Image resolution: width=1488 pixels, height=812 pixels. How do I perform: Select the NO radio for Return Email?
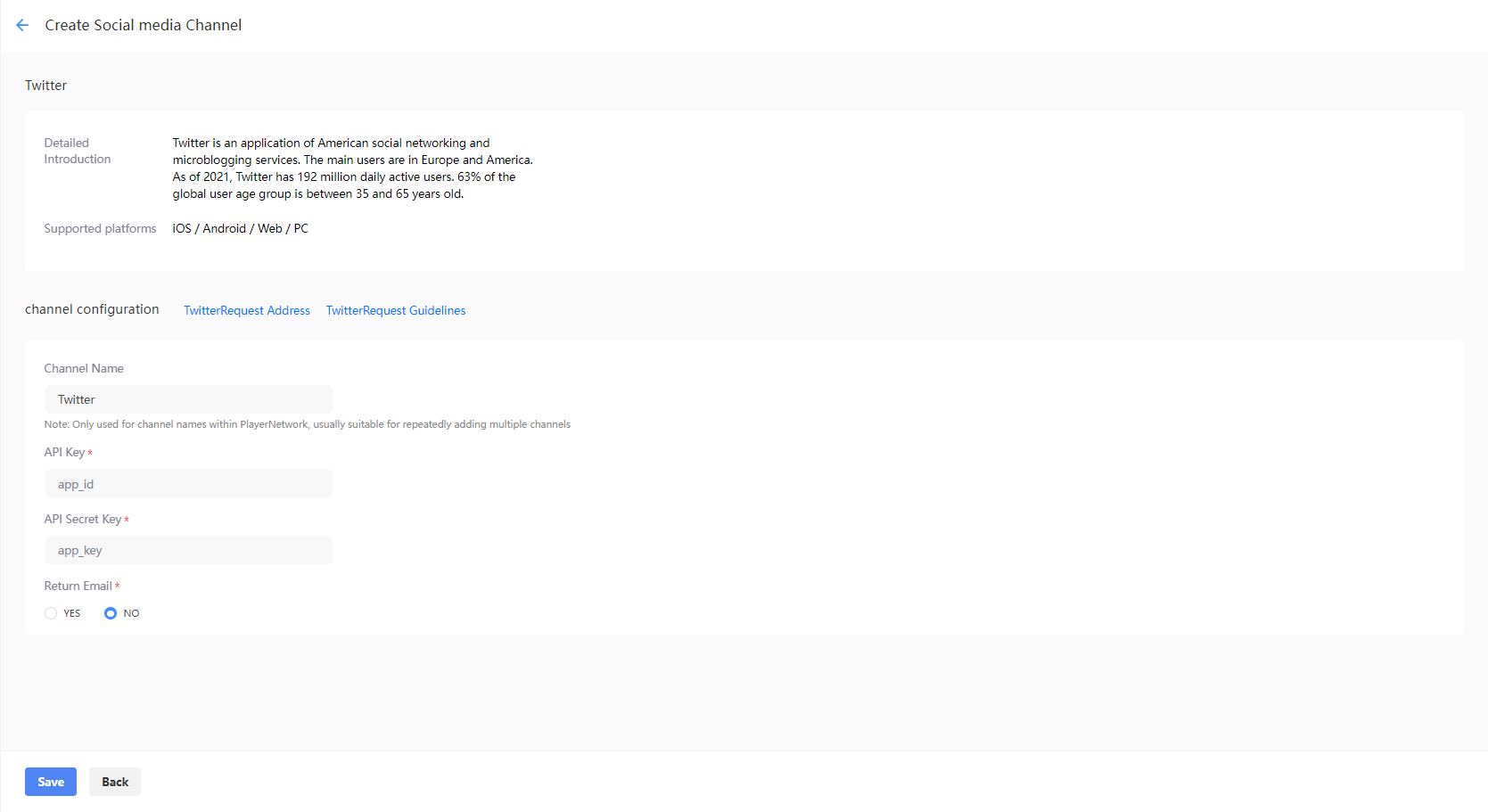coord(111,613)
